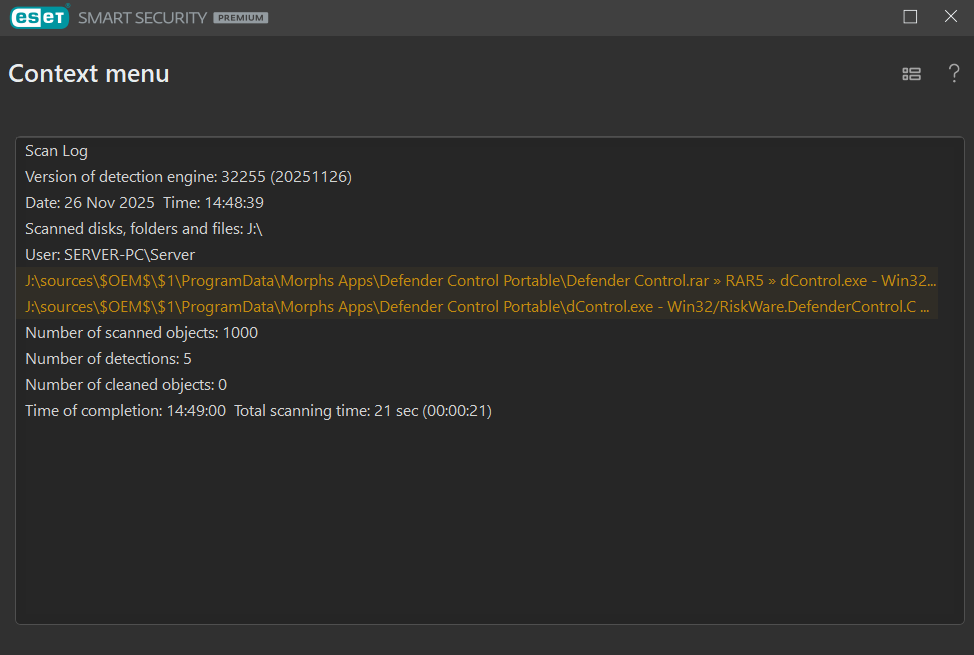974x655 pixels.
Task: Open the list view options icon
Action: click(911, 74)
